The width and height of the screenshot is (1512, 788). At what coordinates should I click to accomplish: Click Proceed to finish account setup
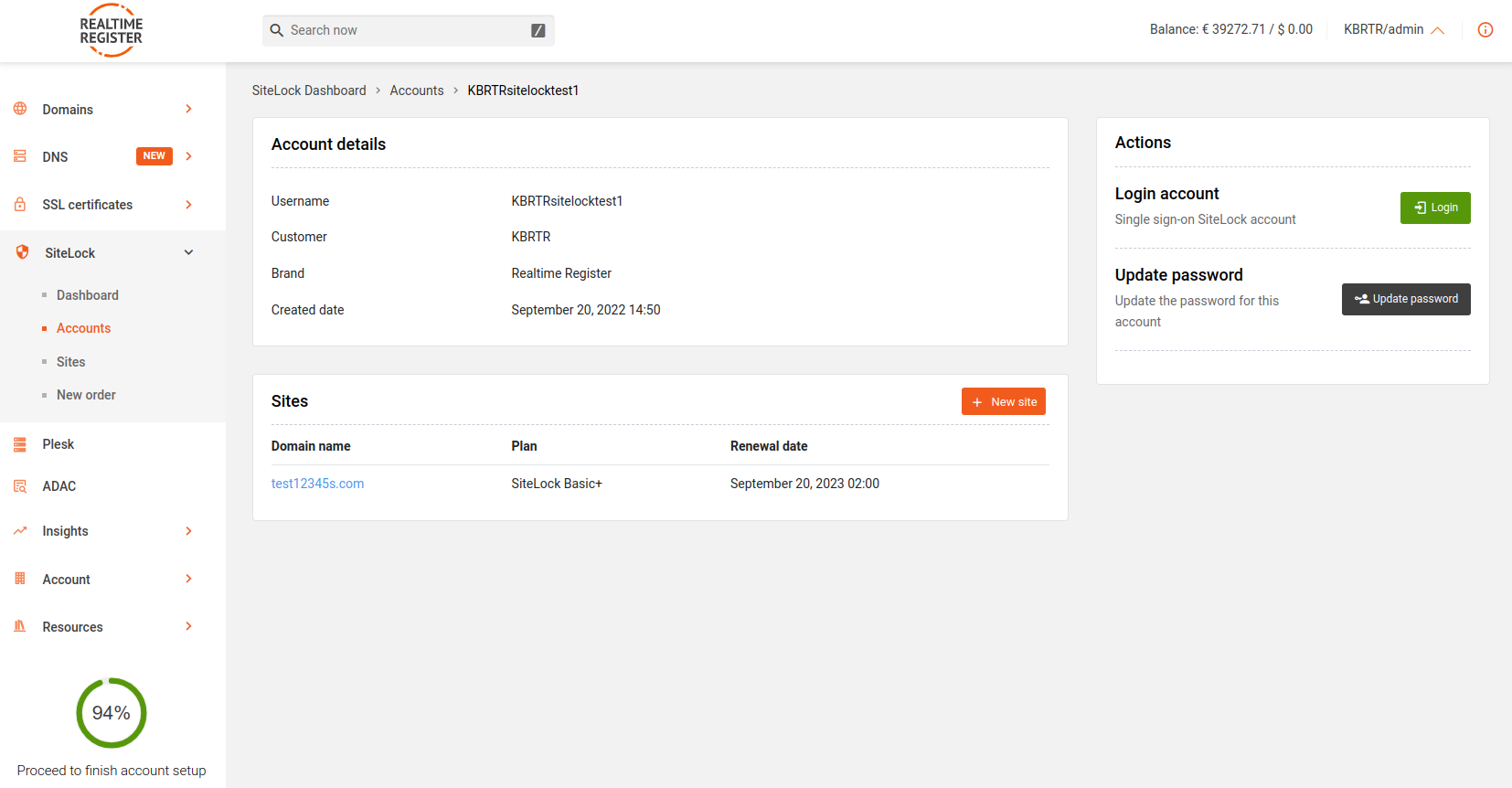point(112,771)
